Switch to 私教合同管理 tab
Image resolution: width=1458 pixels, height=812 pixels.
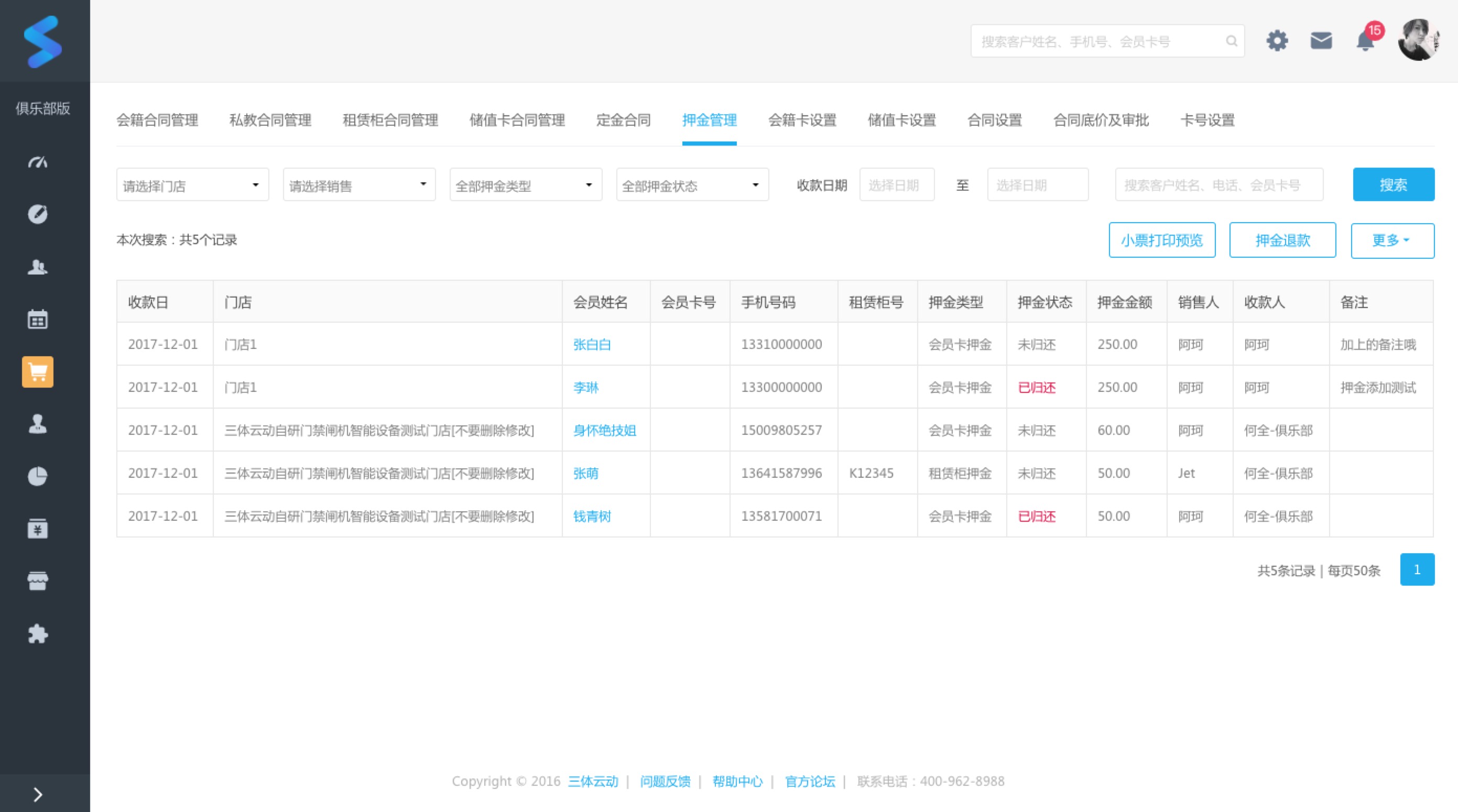270,120
